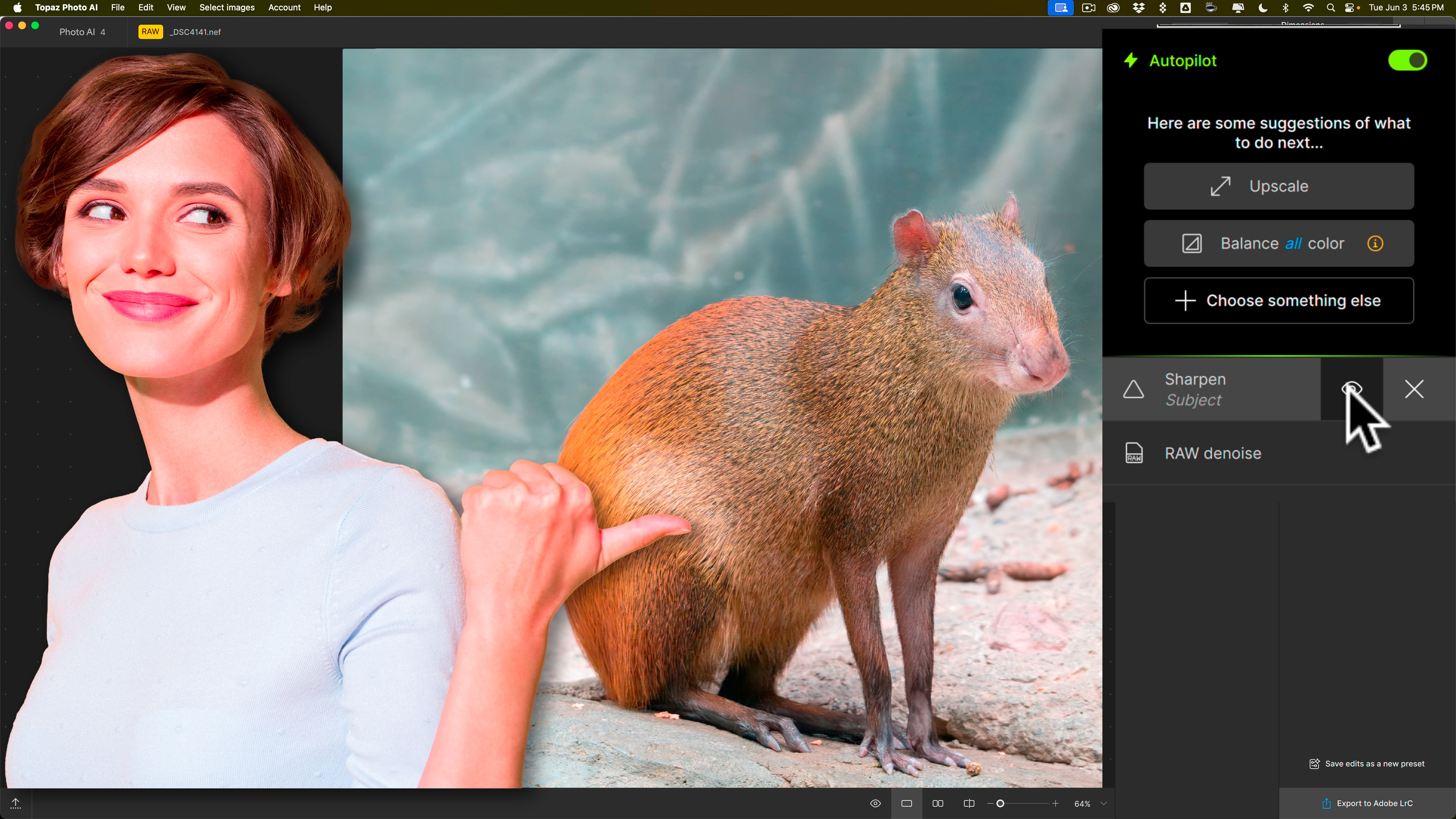This screenshot has height=819, width=1456.
Task: Turn off the Autopilot switch
Action: (1407, 60)
